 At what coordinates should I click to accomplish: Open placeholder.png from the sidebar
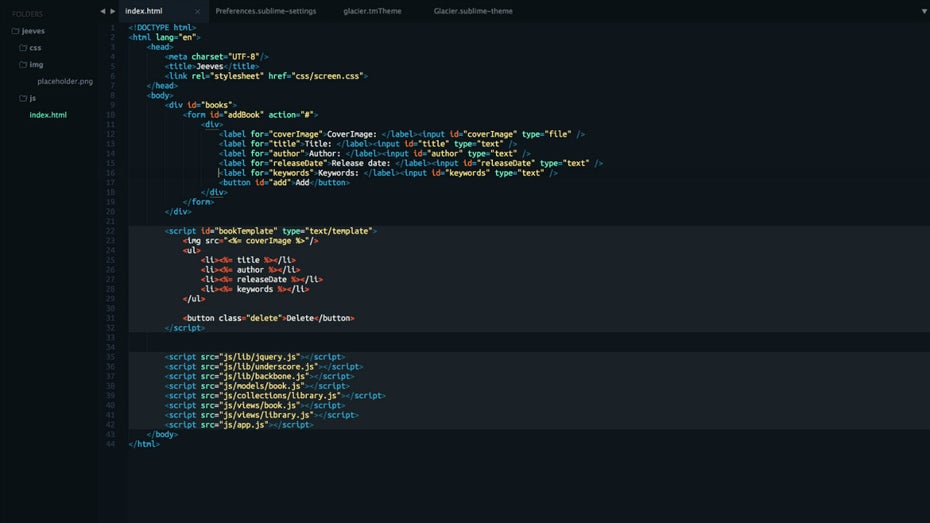click(x=64, y=81)
